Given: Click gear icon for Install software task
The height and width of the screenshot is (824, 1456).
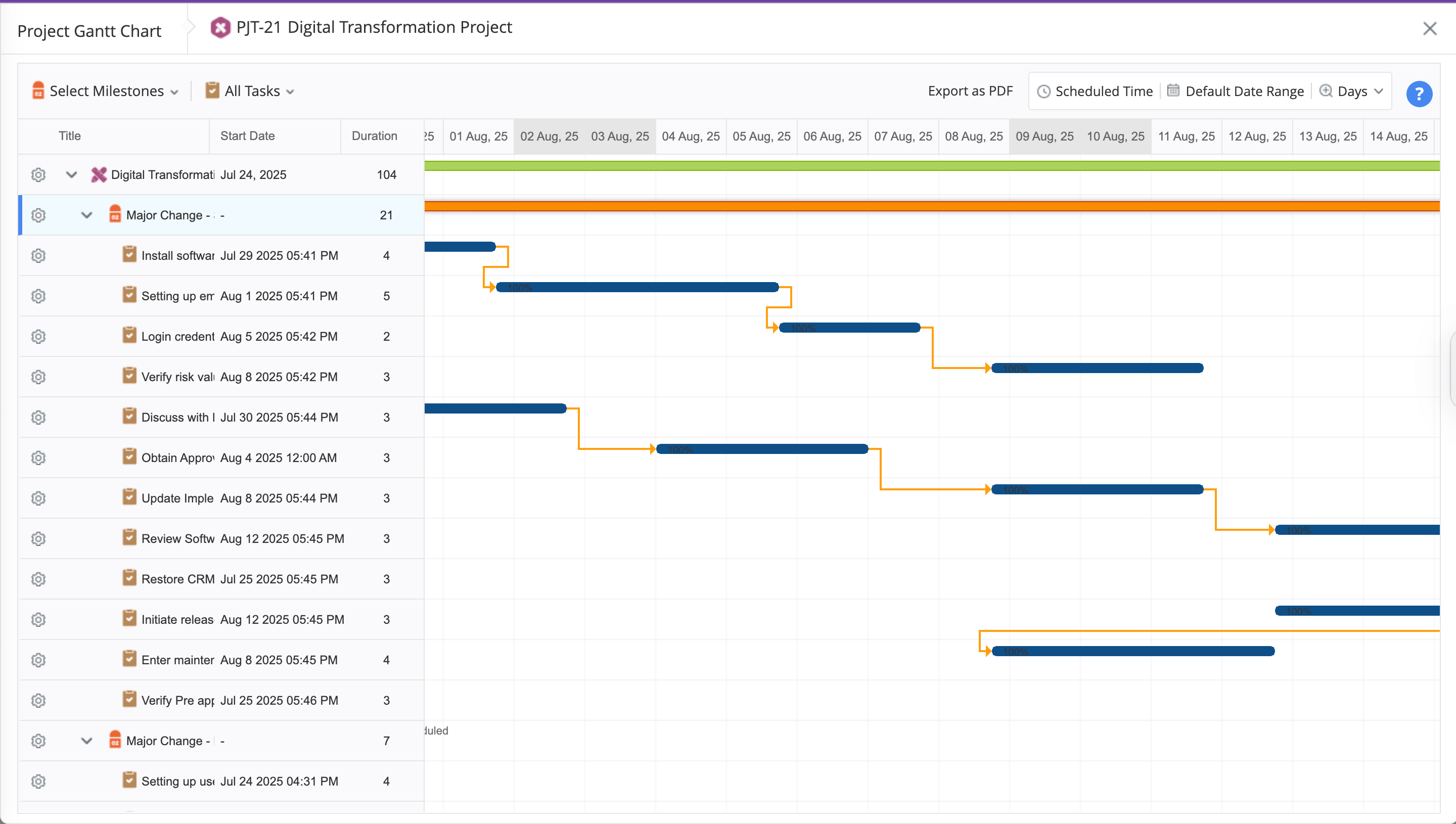Looking at the screenshot, I should (38, 256).
